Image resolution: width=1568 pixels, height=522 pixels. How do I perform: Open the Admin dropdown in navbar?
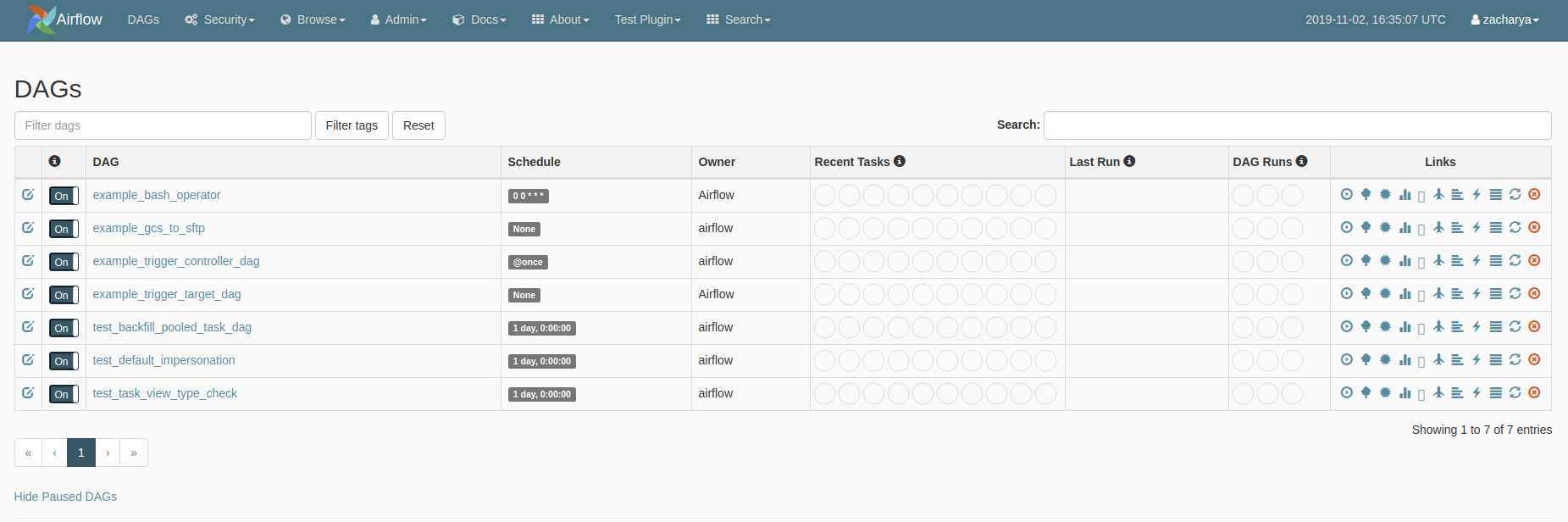tap(399, 19)
